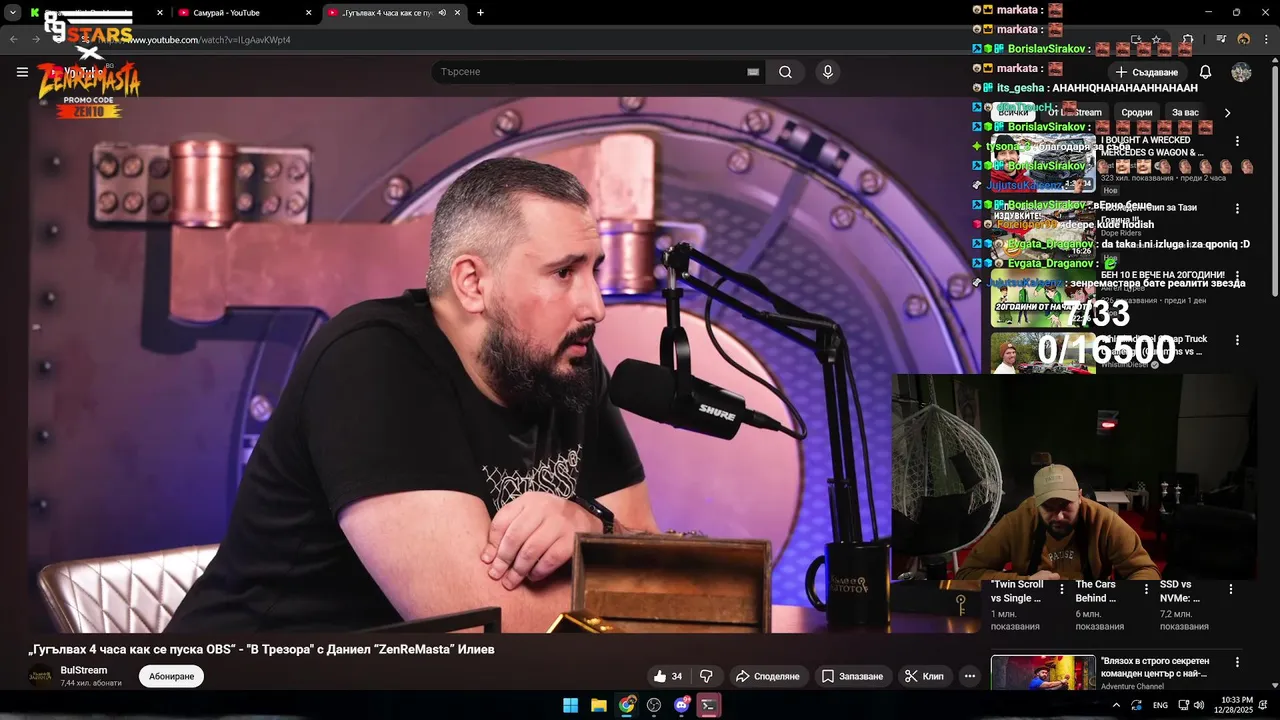Open Discord from the taskbar
Screen dimensions: 1280x720
[x=682, y=705]
